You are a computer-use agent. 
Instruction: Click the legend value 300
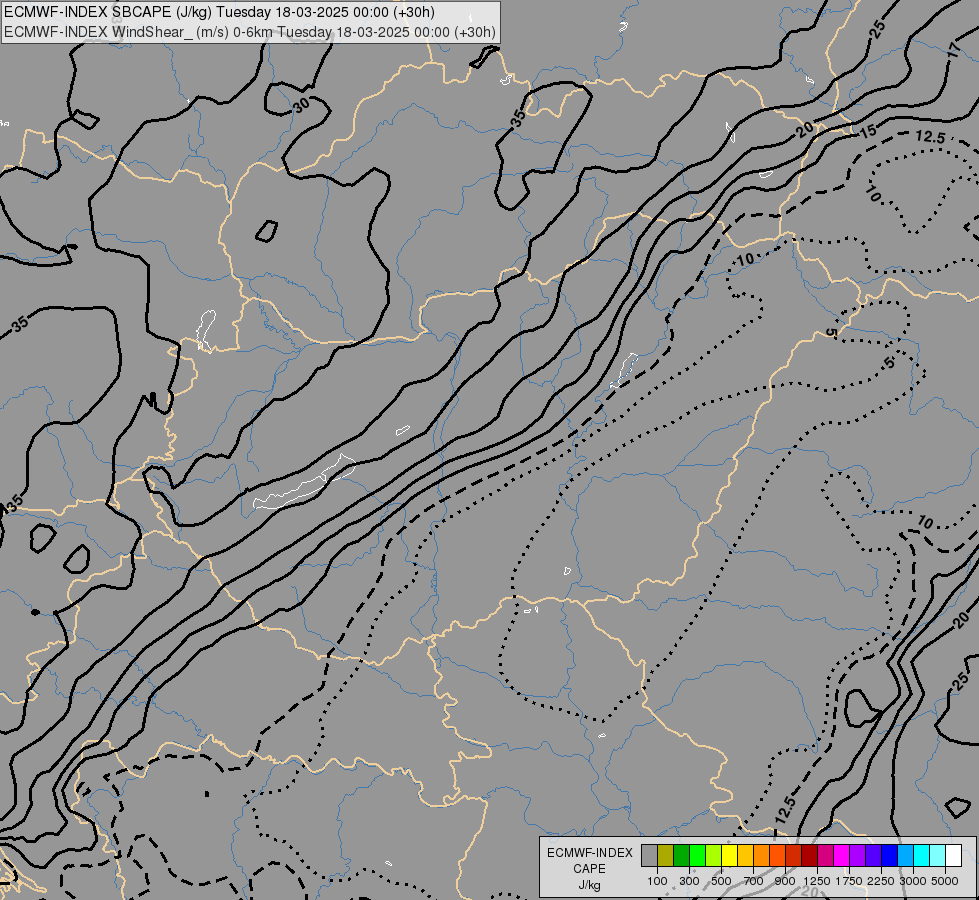coord(689,881)
